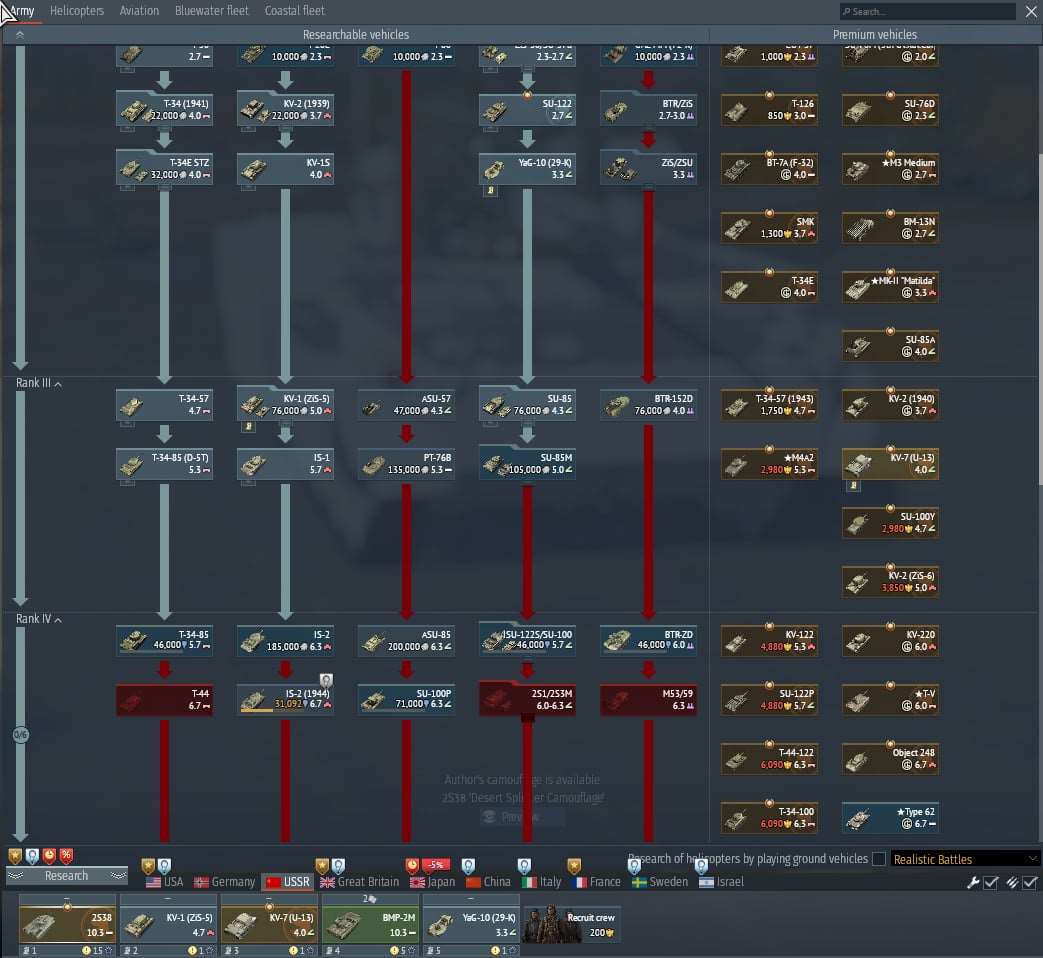Enable helicopter research by ground vehicles checkbox

tap(879, 859)
